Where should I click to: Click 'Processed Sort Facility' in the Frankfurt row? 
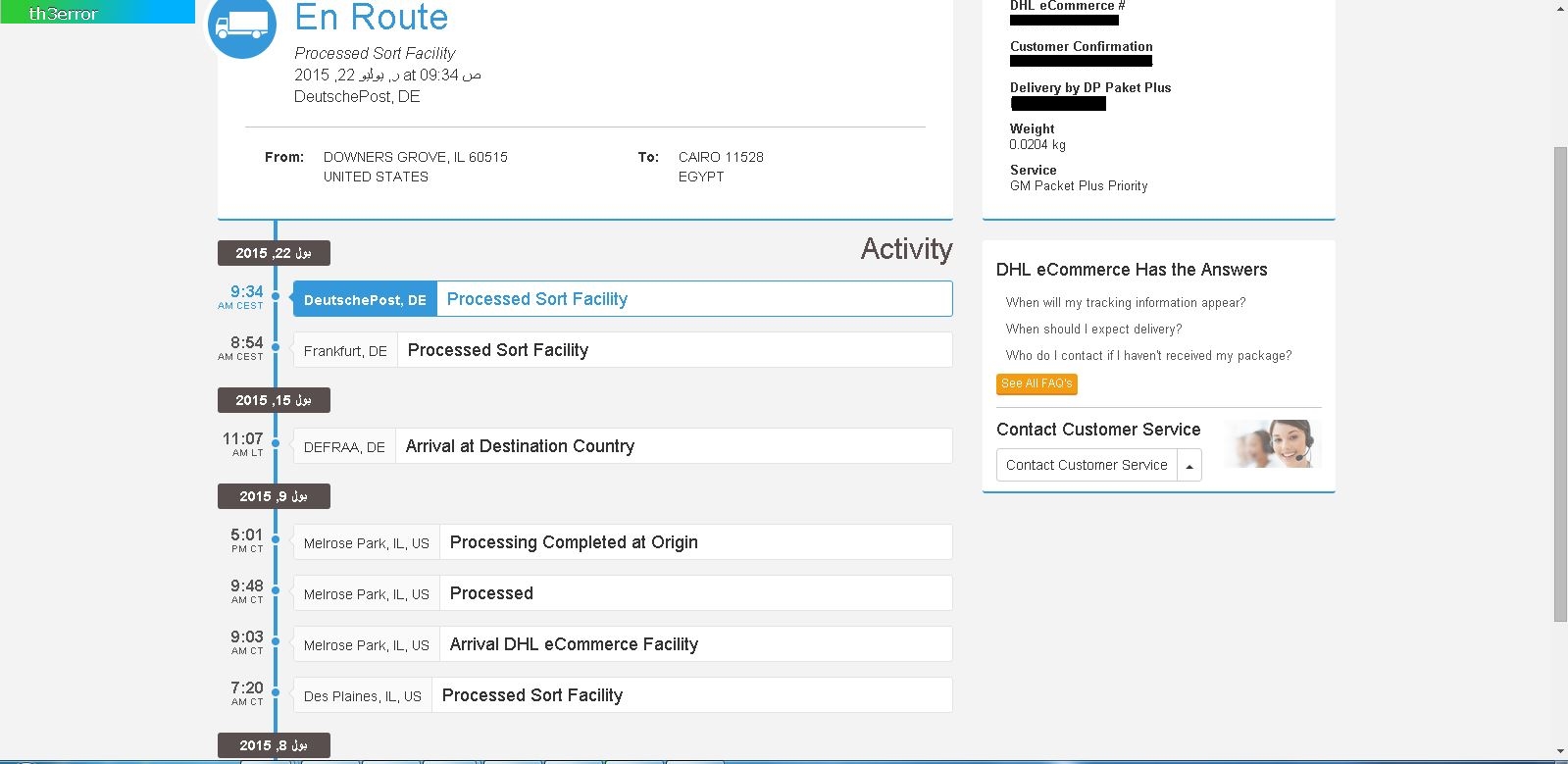(x=498, y=350)
